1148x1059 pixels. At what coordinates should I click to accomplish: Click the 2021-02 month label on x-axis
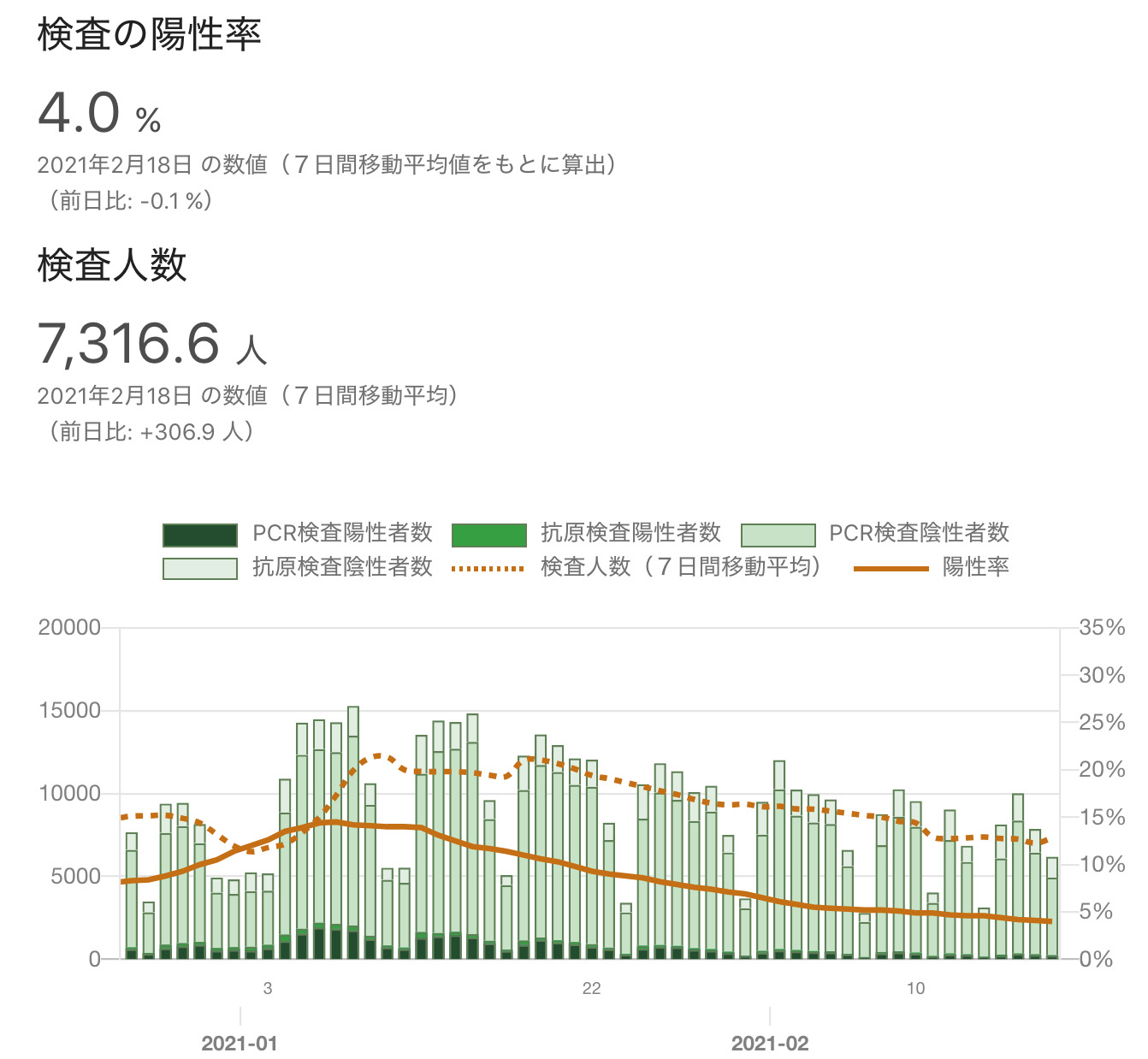pos(770,1044)
